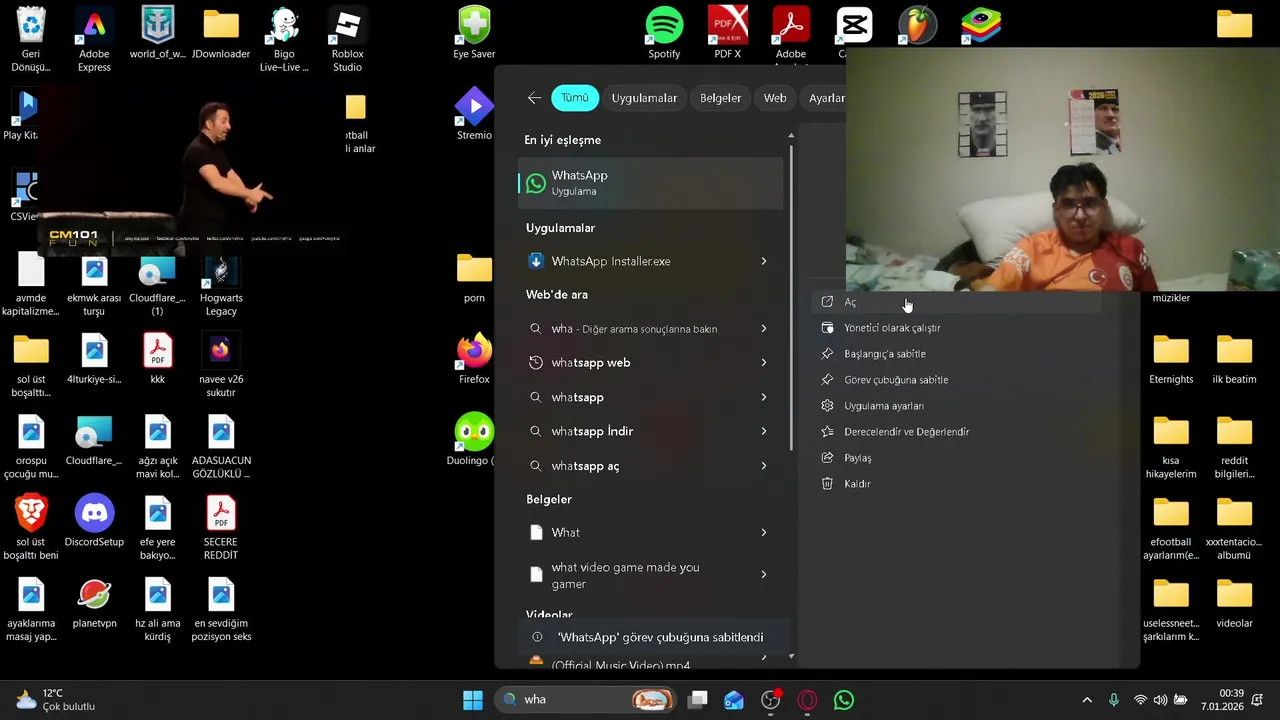Click the WhatsApp icon in the taskbar
Screen dimensions: 1280x720
[844, 700]
